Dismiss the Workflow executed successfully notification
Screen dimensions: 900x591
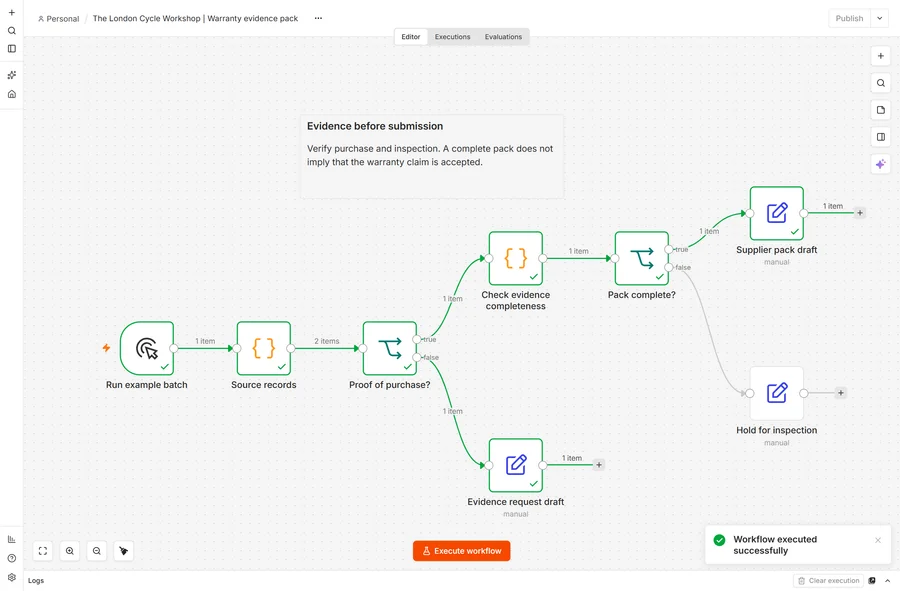878,541
